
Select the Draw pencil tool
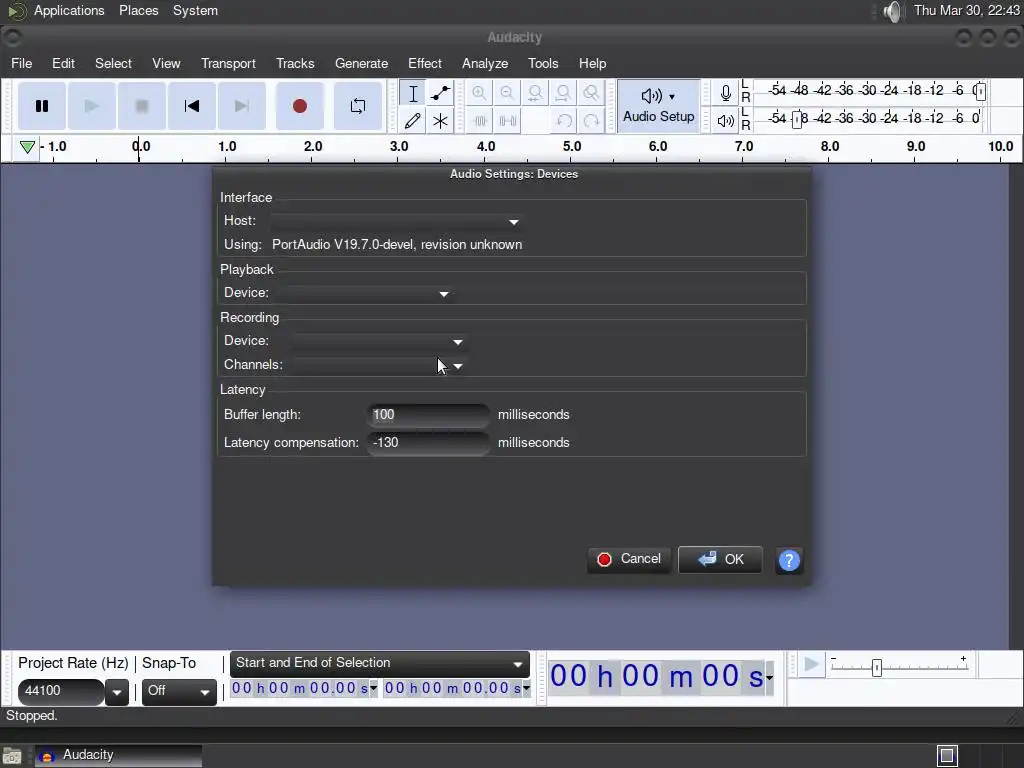coord(413,121)
